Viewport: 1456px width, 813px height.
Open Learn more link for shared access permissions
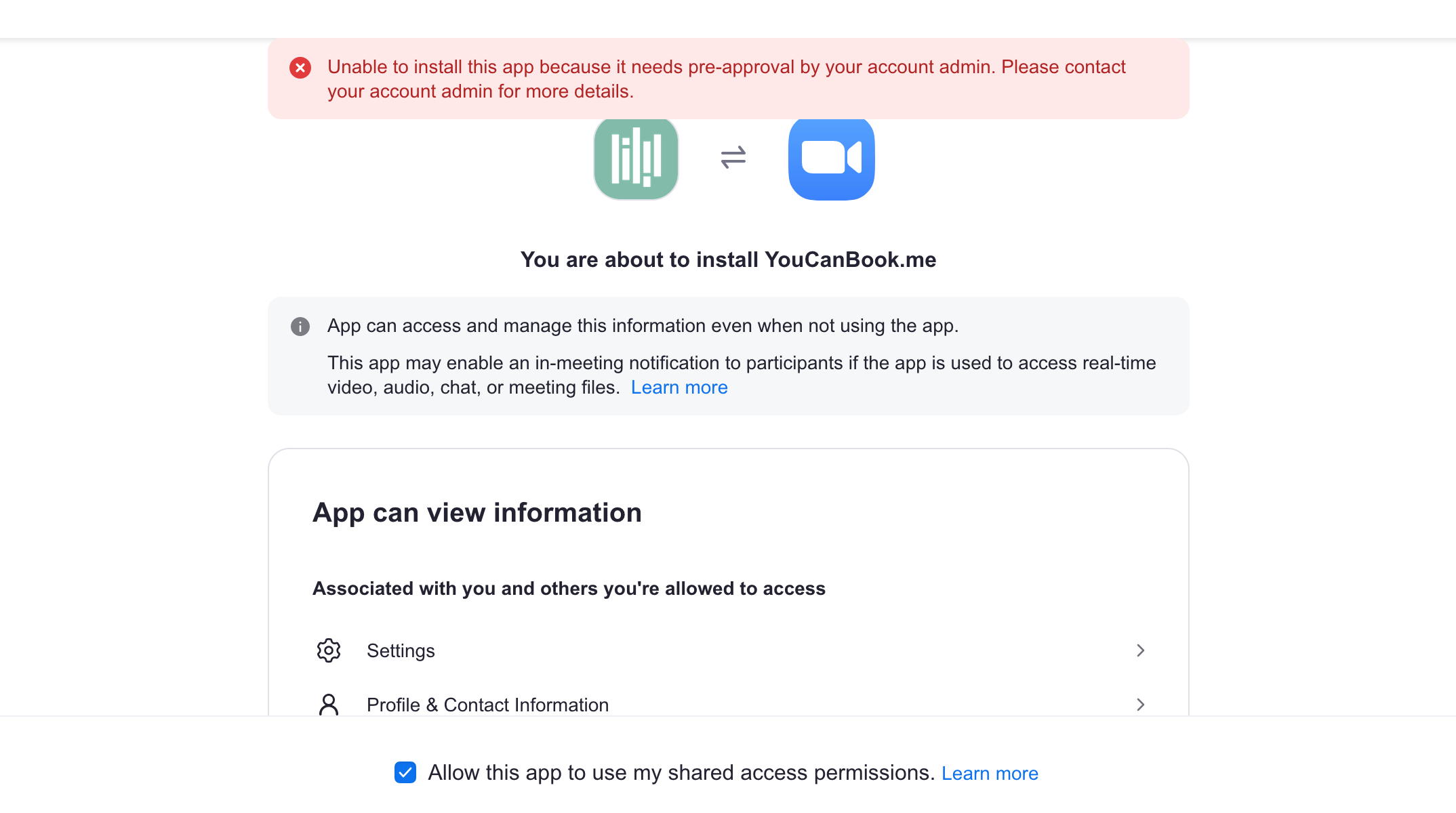pos(990,773)
